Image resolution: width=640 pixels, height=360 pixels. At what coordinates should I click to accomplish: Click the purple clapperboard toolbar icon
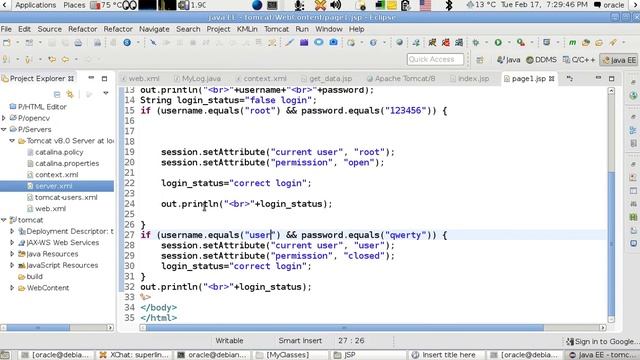pos(304,42)
